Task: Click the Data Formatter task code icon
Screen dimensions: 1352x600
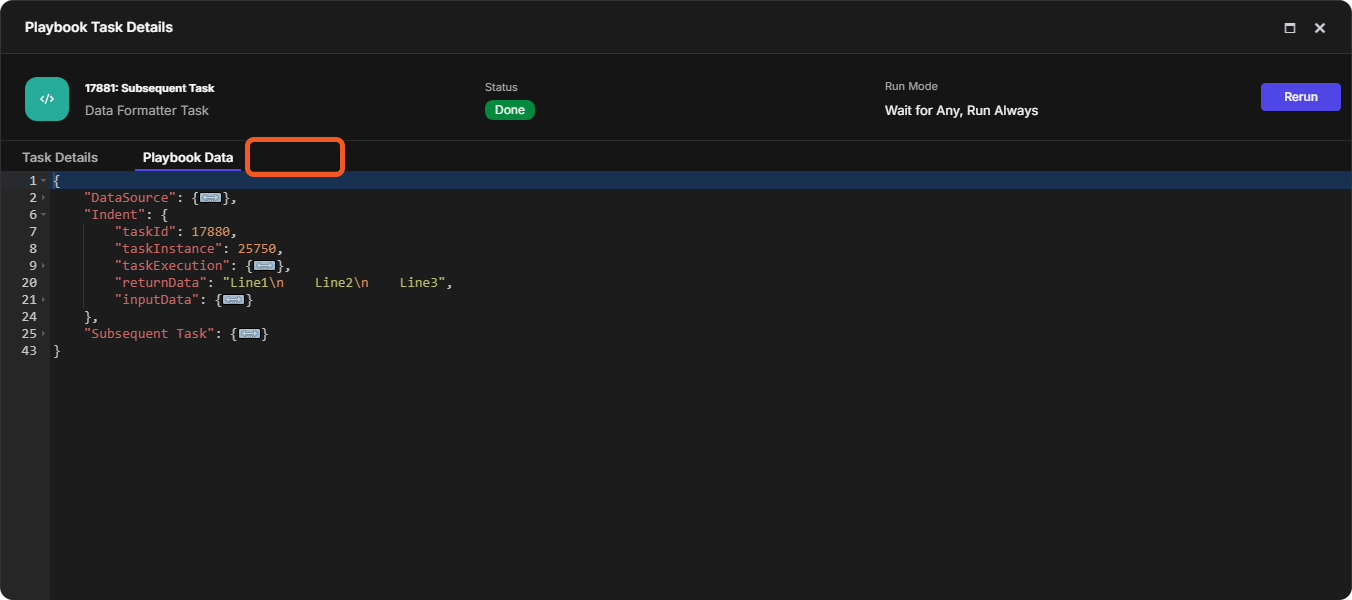Action: pos(47,99)
